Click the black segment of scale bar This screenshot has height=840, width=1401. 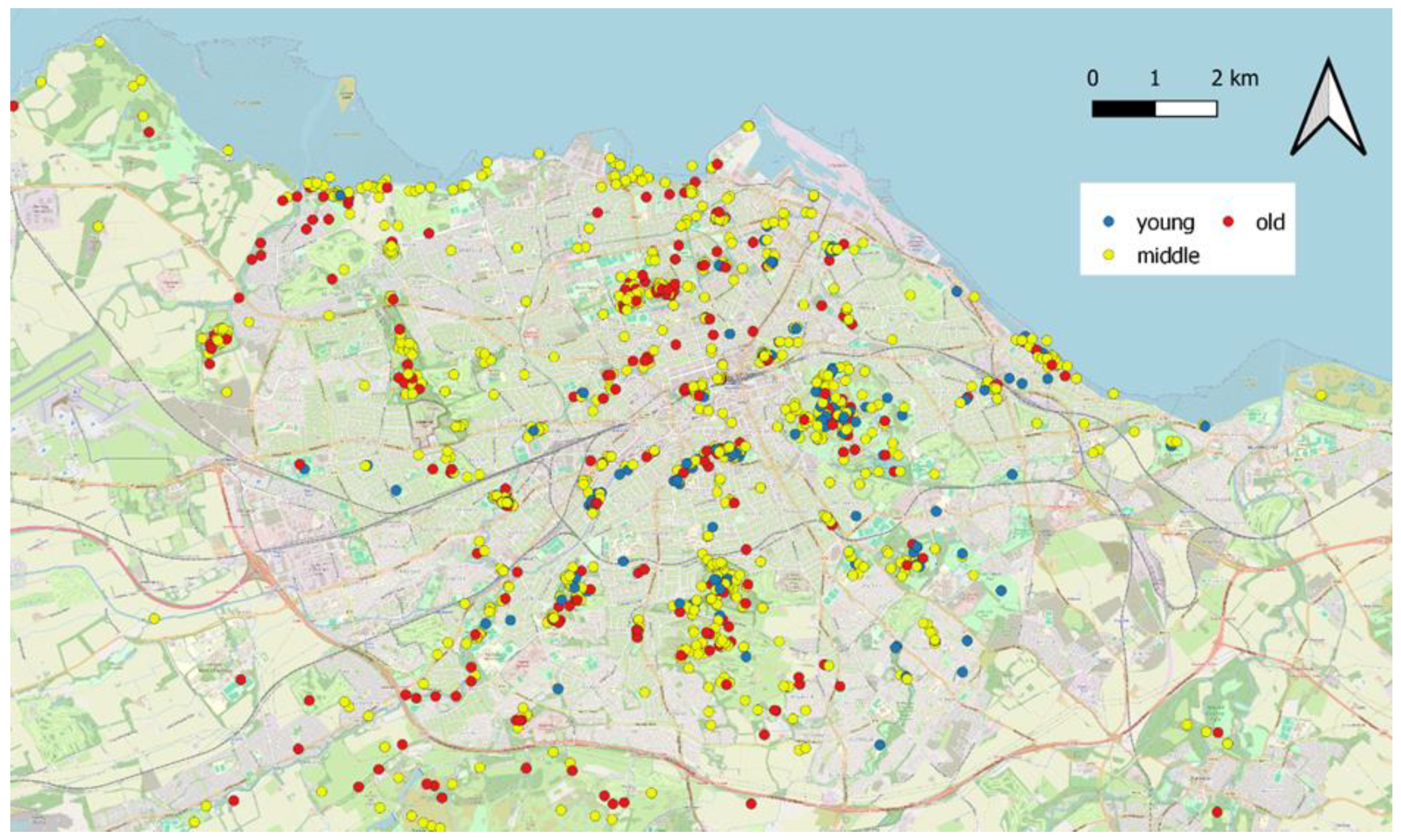pyautogui.click(x=1123, y=109)
